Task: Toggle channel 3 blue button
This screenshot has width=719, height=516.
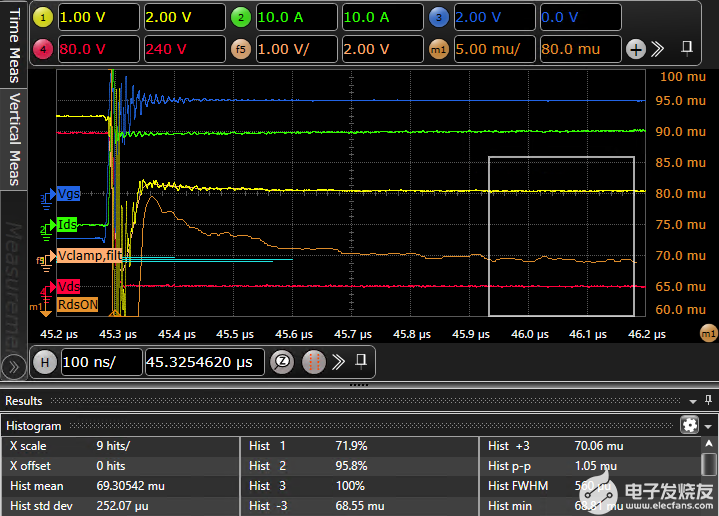Action: [438, 17]
